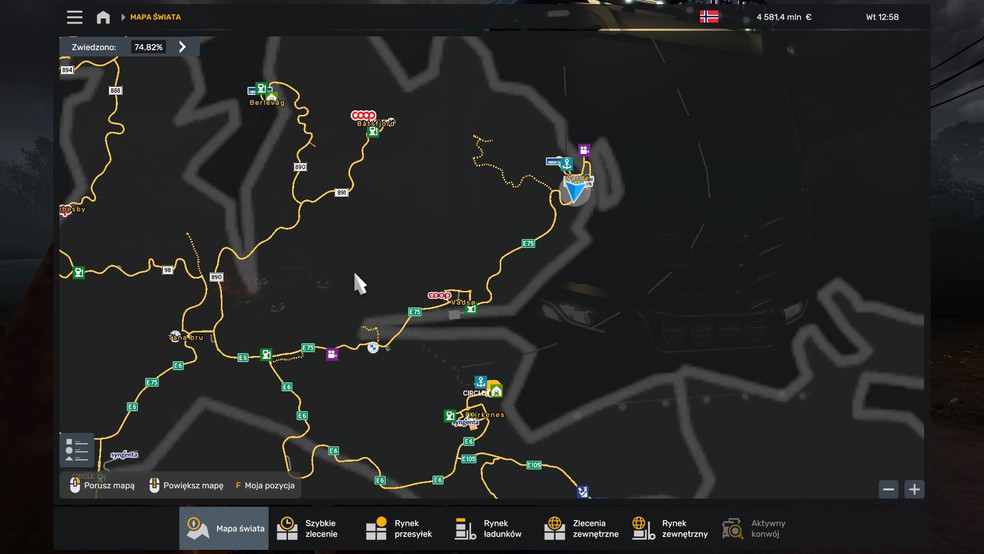The height and width of the screenshot is (554, 984).
Task: Toggle the map legend list icon
Action: click(x=77, y=450)
